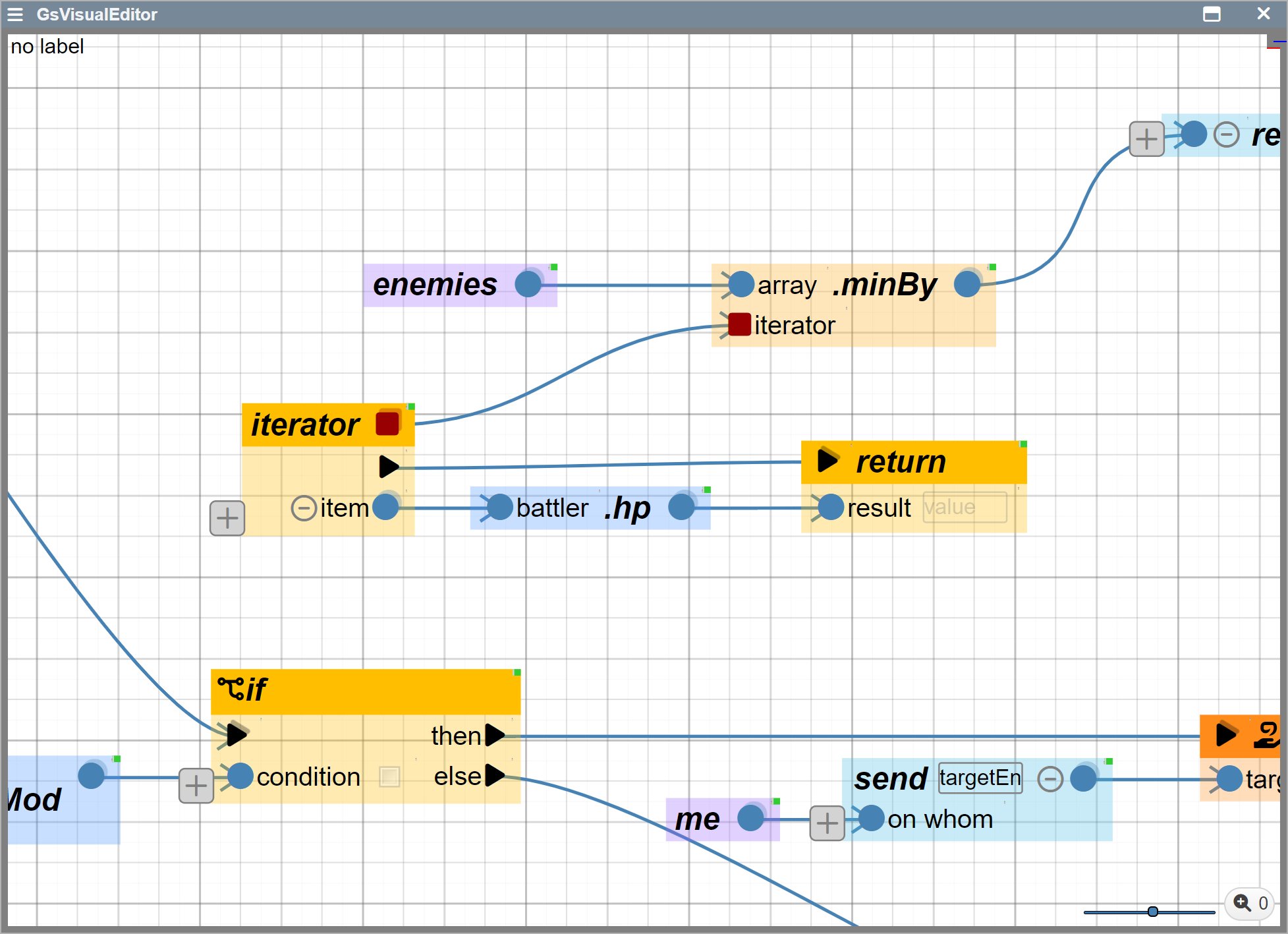Click the plus button before condition input
1288x934 pixels.
coord(196,786)
